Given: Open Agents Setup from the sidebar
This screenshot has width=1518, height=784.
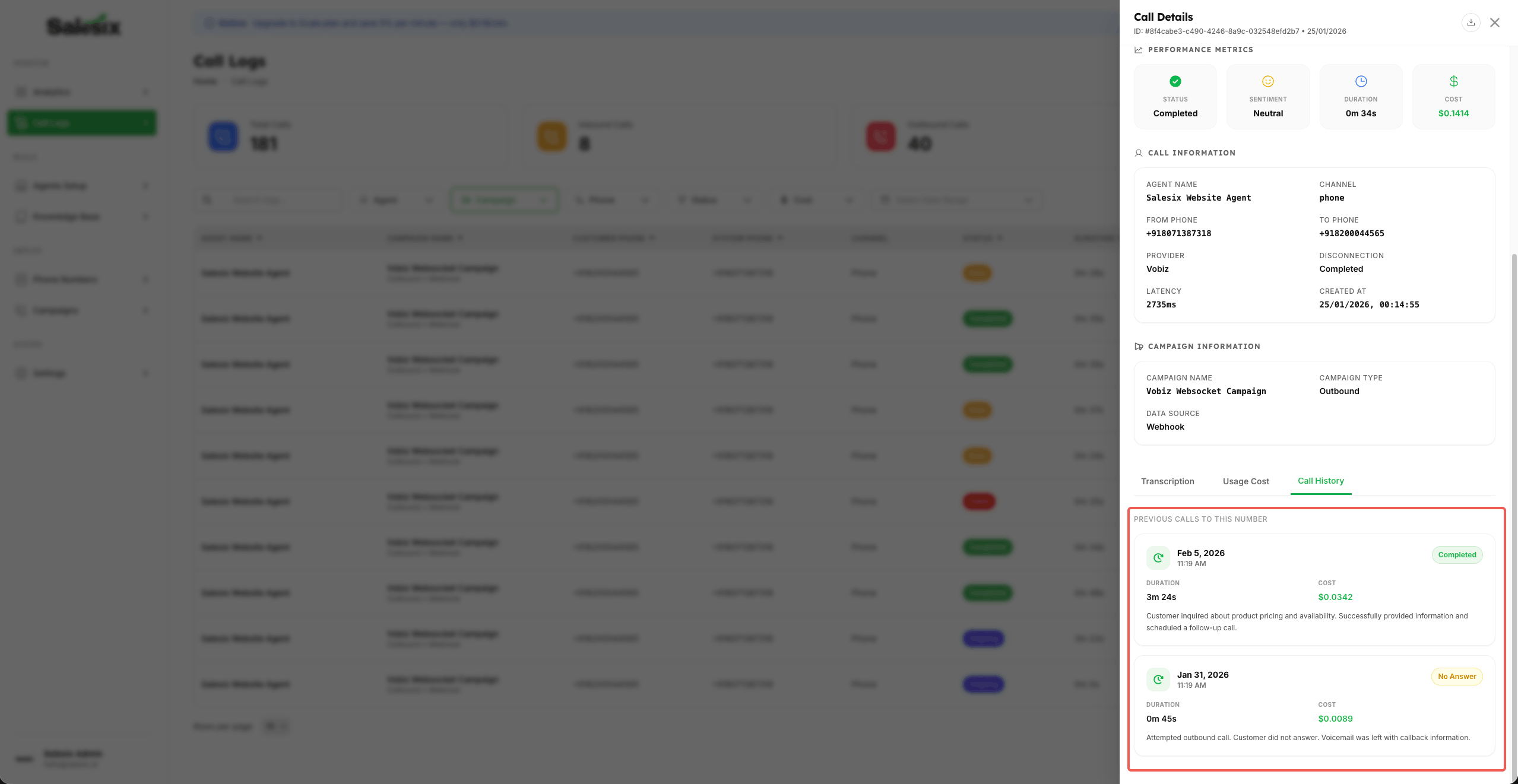Looking at the screenshot, I should (59, 185).
